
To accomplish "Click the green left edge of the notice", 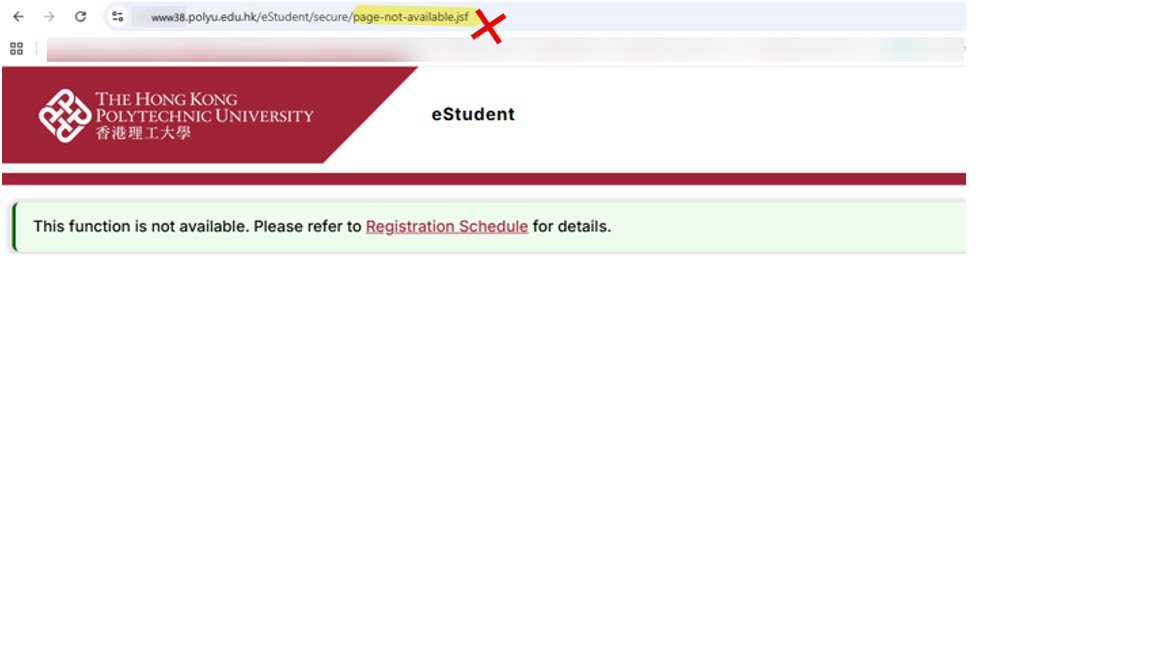I will click(14, 227).
